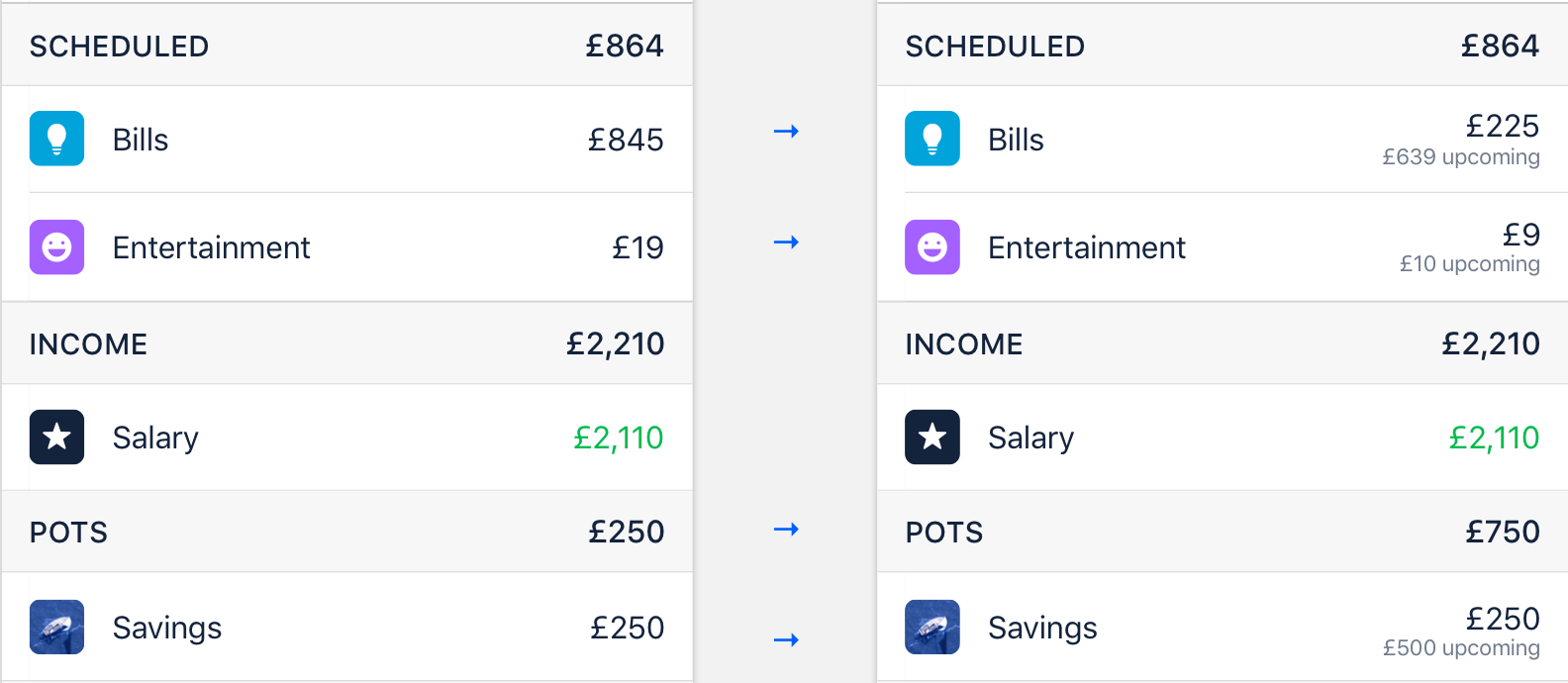
Task: Click the Savings pot thumbnail in left panel
Action: (56, 627)
